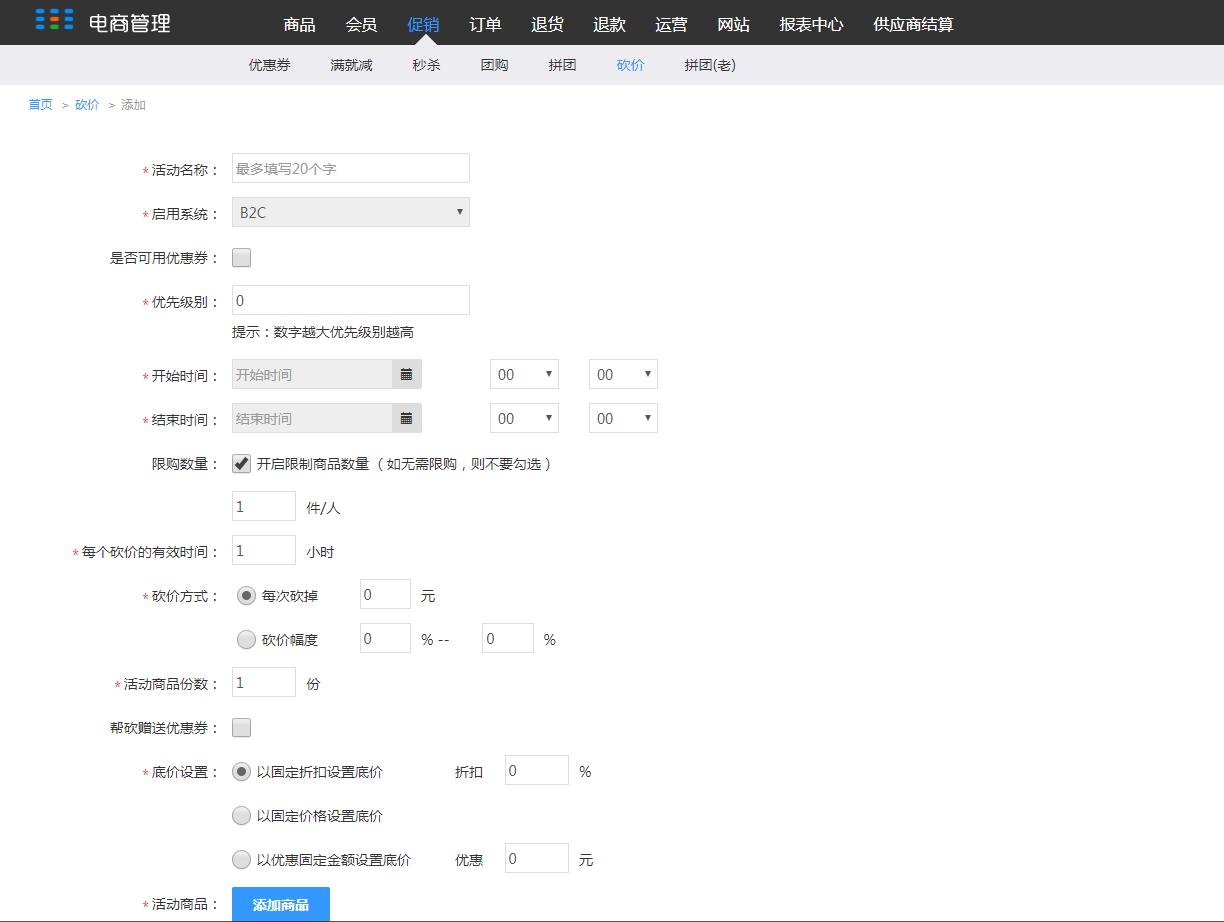The height and width of the screenshot is (922, 1224).
Task: Click the 添加 breadcrumb text
Action: (x=133, y=104)
